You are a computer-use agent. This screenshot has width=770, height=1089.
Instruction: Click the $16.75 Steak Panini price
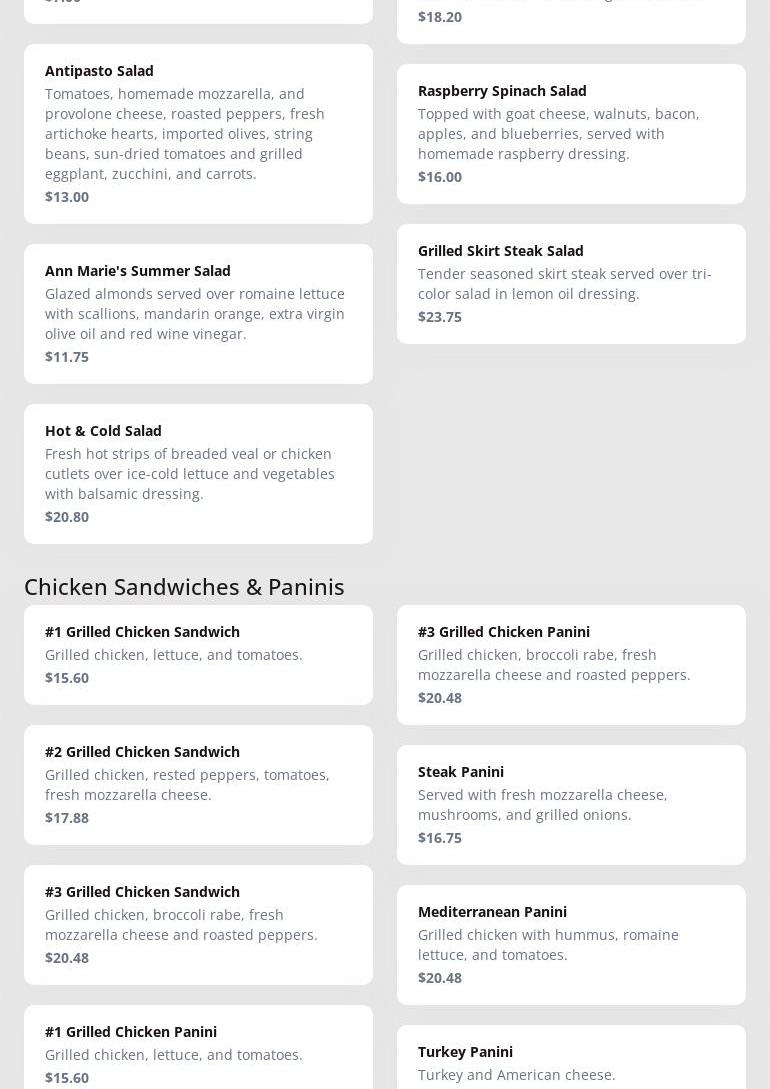click(x=440, y=838)
